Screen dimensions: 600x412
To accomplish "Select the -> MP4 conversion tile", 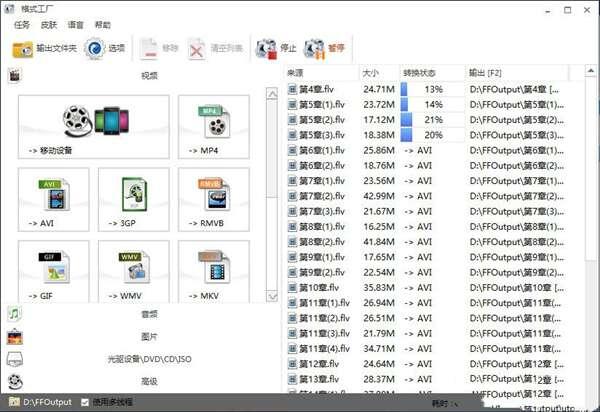I will (x=213, y=127).
